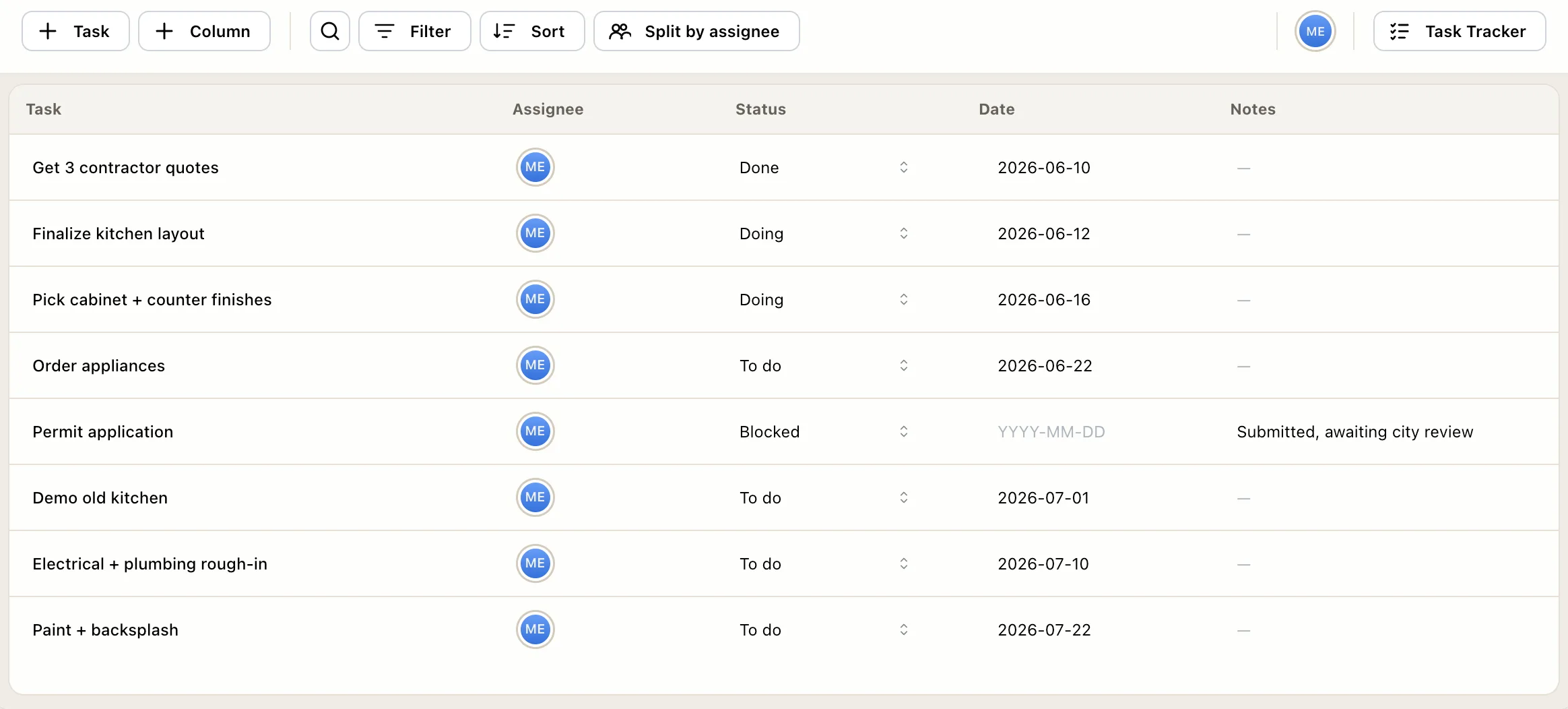Screen dimensions: 1568x709
Task: Click assignee avatar for Paint + backsplash
Action: pyautogui.click(x=535, y=629)
